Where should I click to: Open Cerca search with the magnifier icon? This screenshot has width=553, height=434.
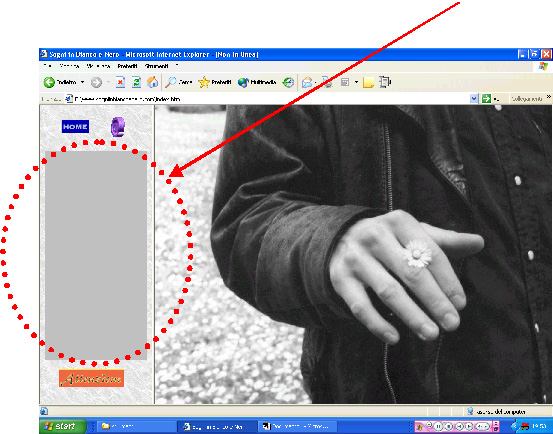point(178,82)
